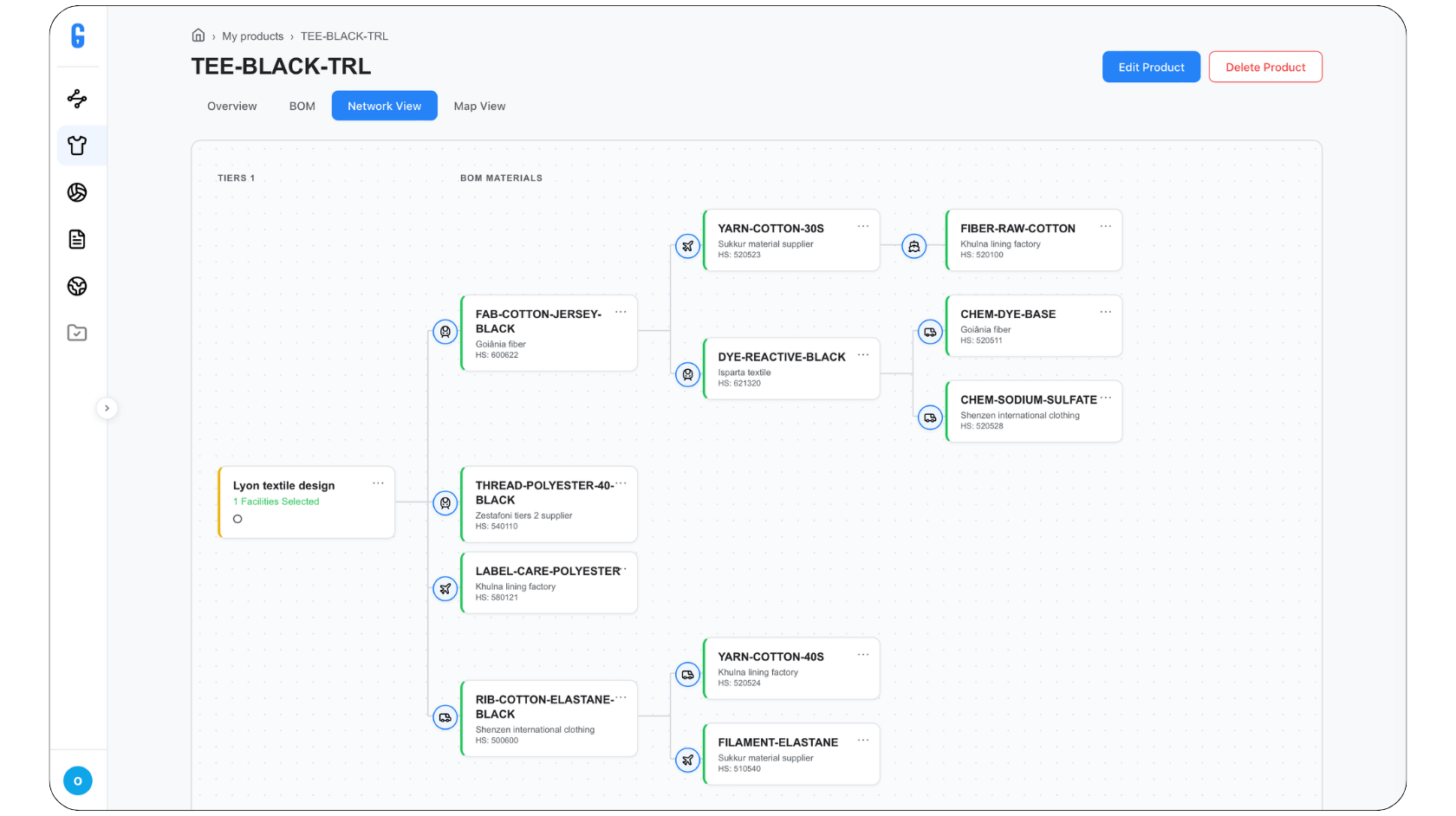This screenshot has height=816, width=1456.
Task: Click the Delete Product button
Action: (x=1265, y=67)
